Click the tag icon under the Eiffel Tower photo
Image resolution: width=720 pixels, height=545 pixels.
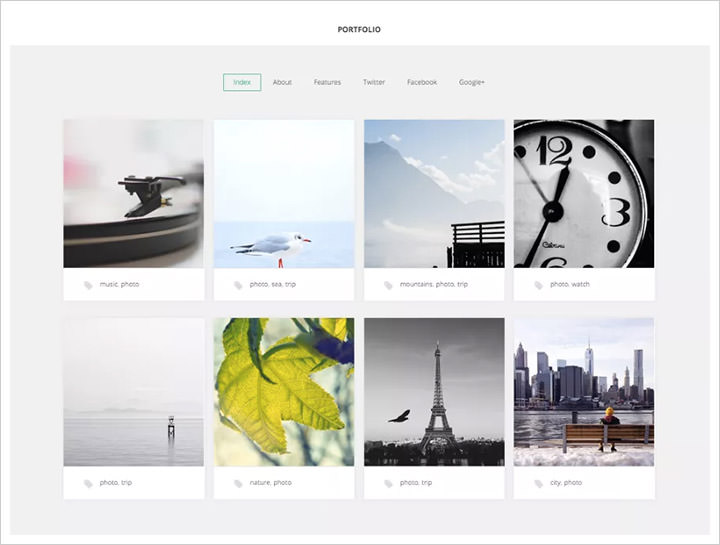pos(388,483)
